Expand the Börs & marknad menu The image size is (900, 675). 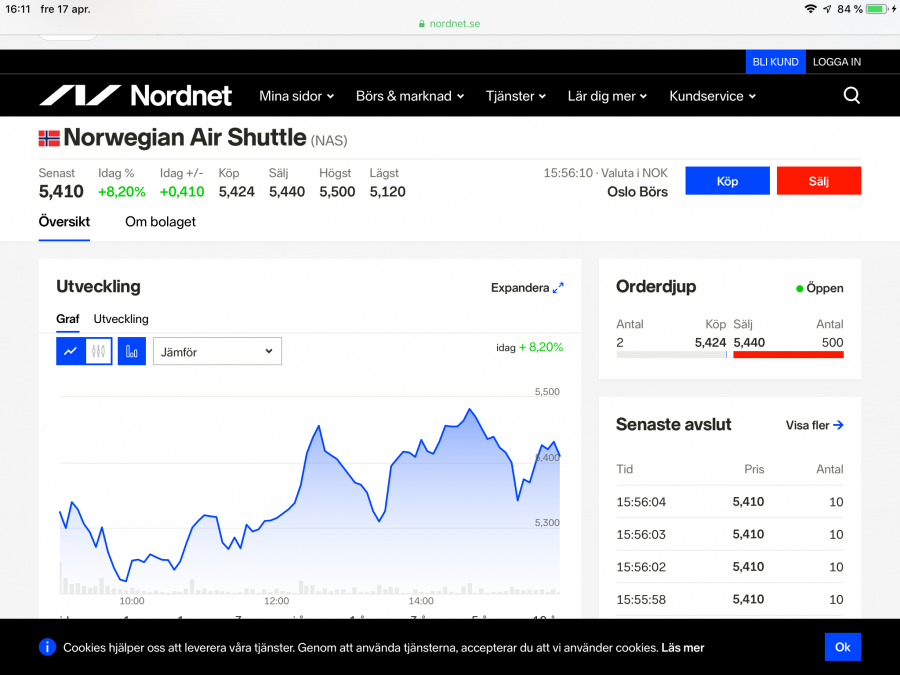[410, 96]
